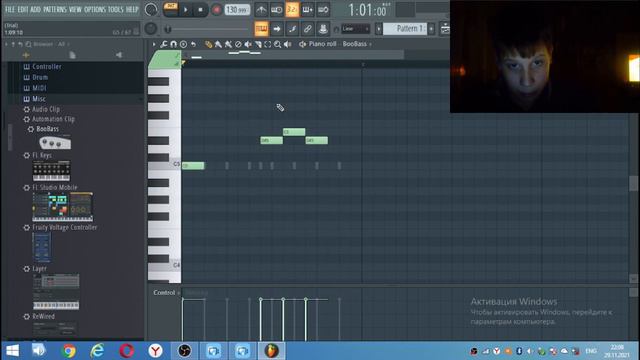Click the browser yellow plus tab icon
This screenshot has width=640, height=360.
click(x=26, y=55)
